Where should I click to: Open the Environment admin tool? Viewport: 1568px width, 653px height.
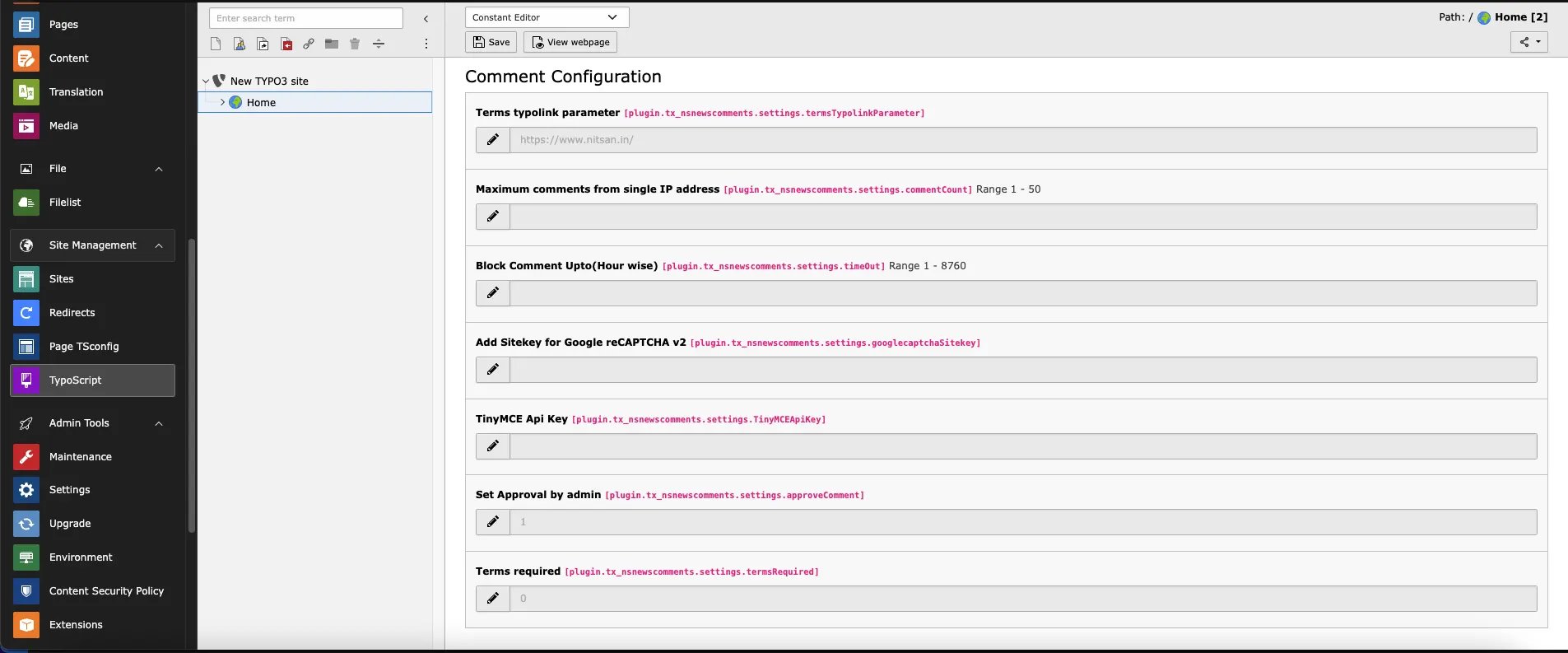coord(92,557)
